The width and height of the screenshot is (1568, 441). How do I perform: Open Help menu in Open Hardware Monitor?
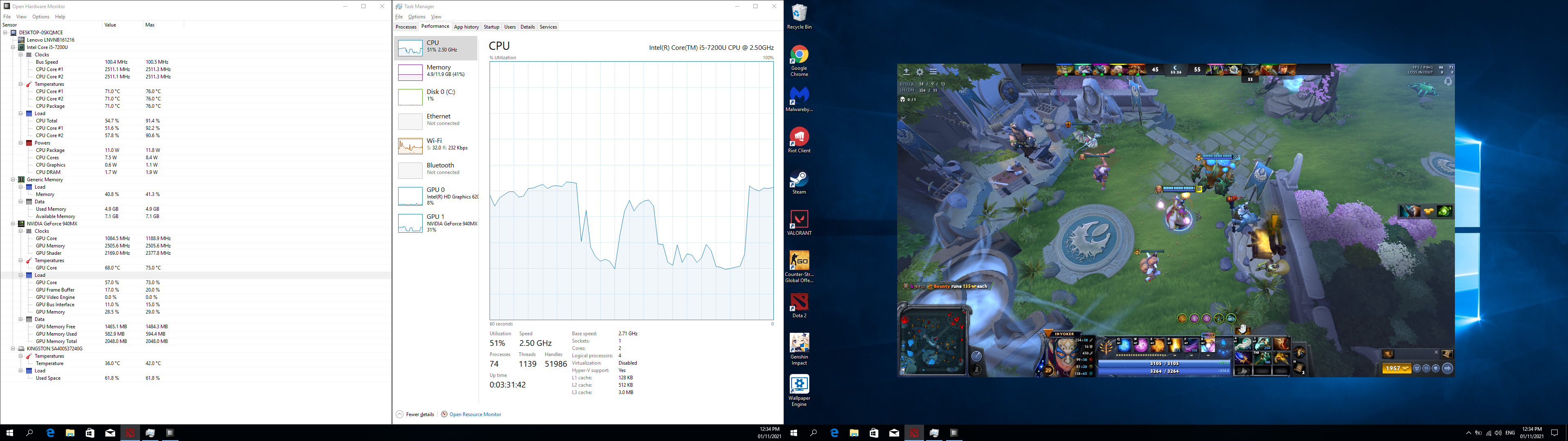60,16
